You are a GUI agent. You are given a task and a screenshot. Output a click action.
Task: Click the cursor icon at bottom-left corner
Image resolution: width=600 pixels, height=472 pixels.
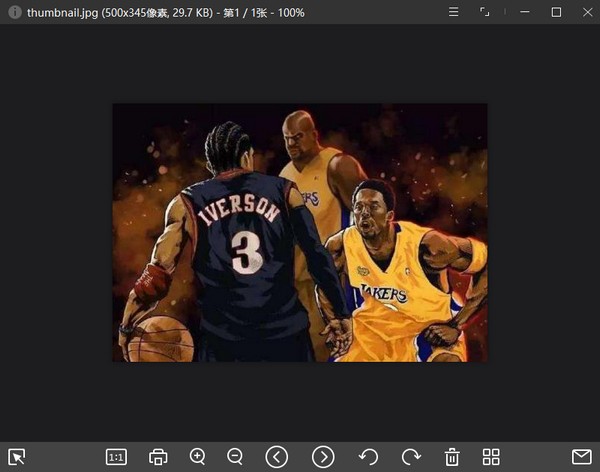click(x=17, y=457)
